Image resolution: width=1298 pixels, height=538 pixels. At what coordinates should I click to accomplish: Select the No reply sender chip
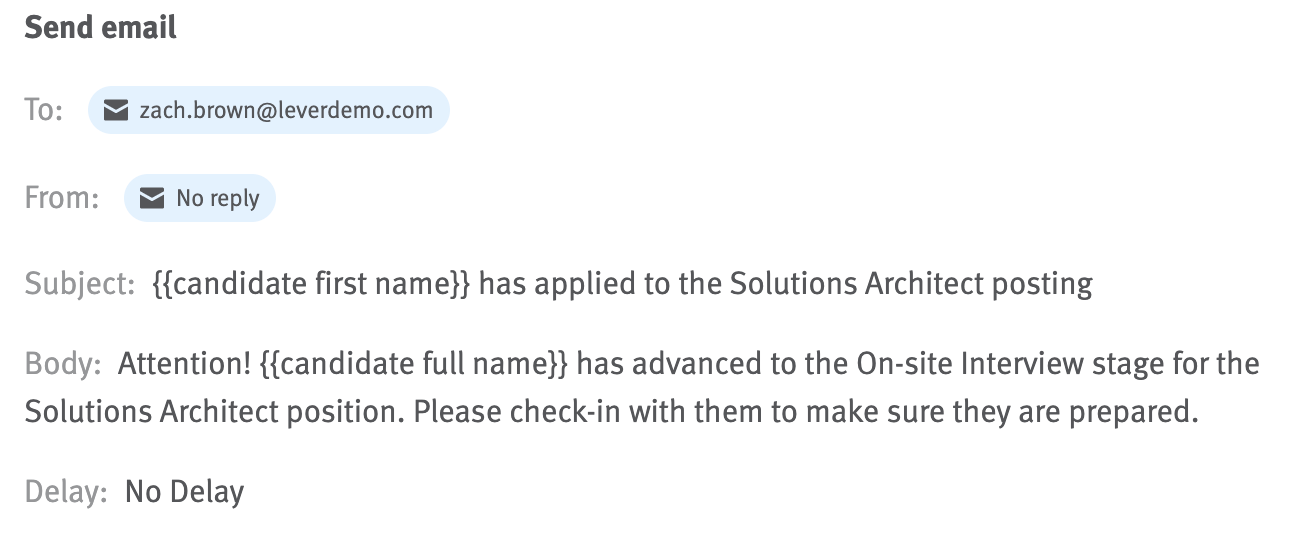(200, 198)
